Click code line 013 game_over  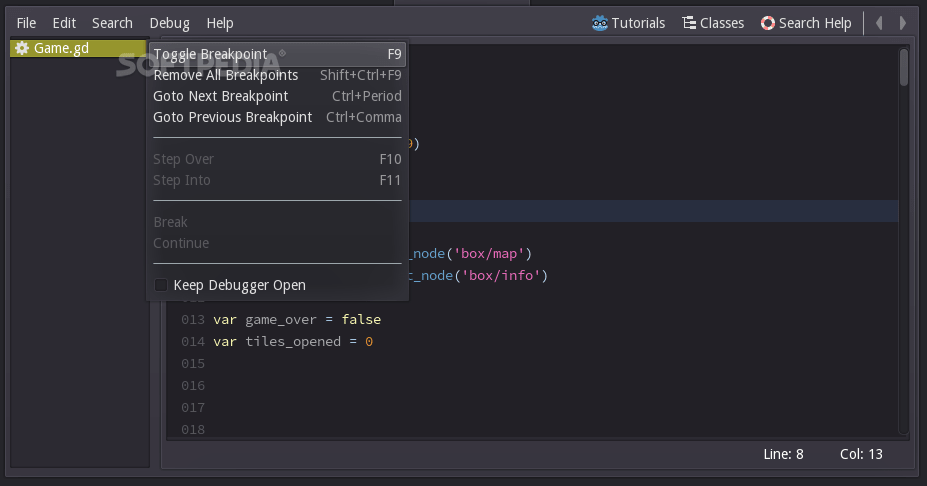[x=297, y=319]
